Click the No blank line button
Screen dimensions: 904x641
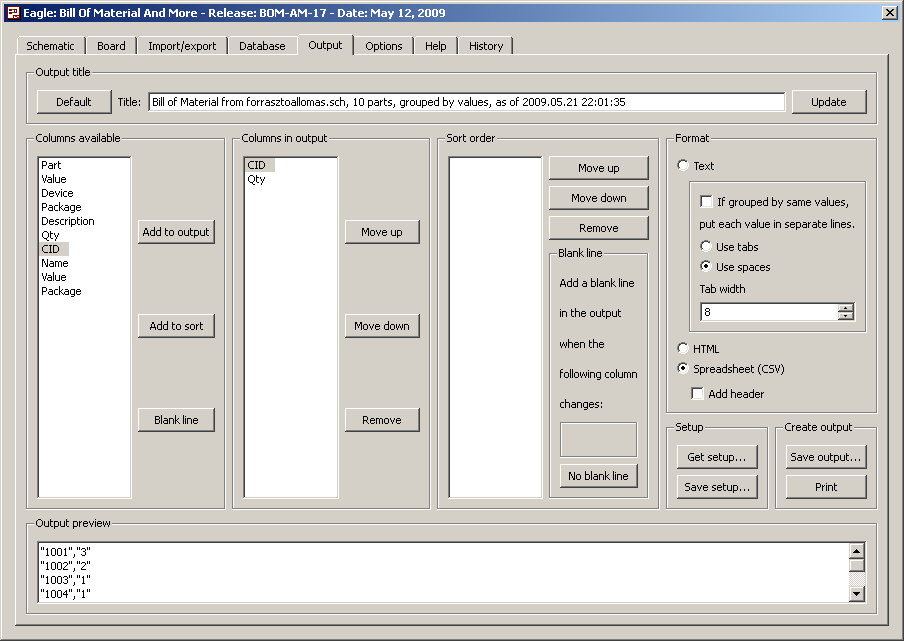[x=598, y=476]
